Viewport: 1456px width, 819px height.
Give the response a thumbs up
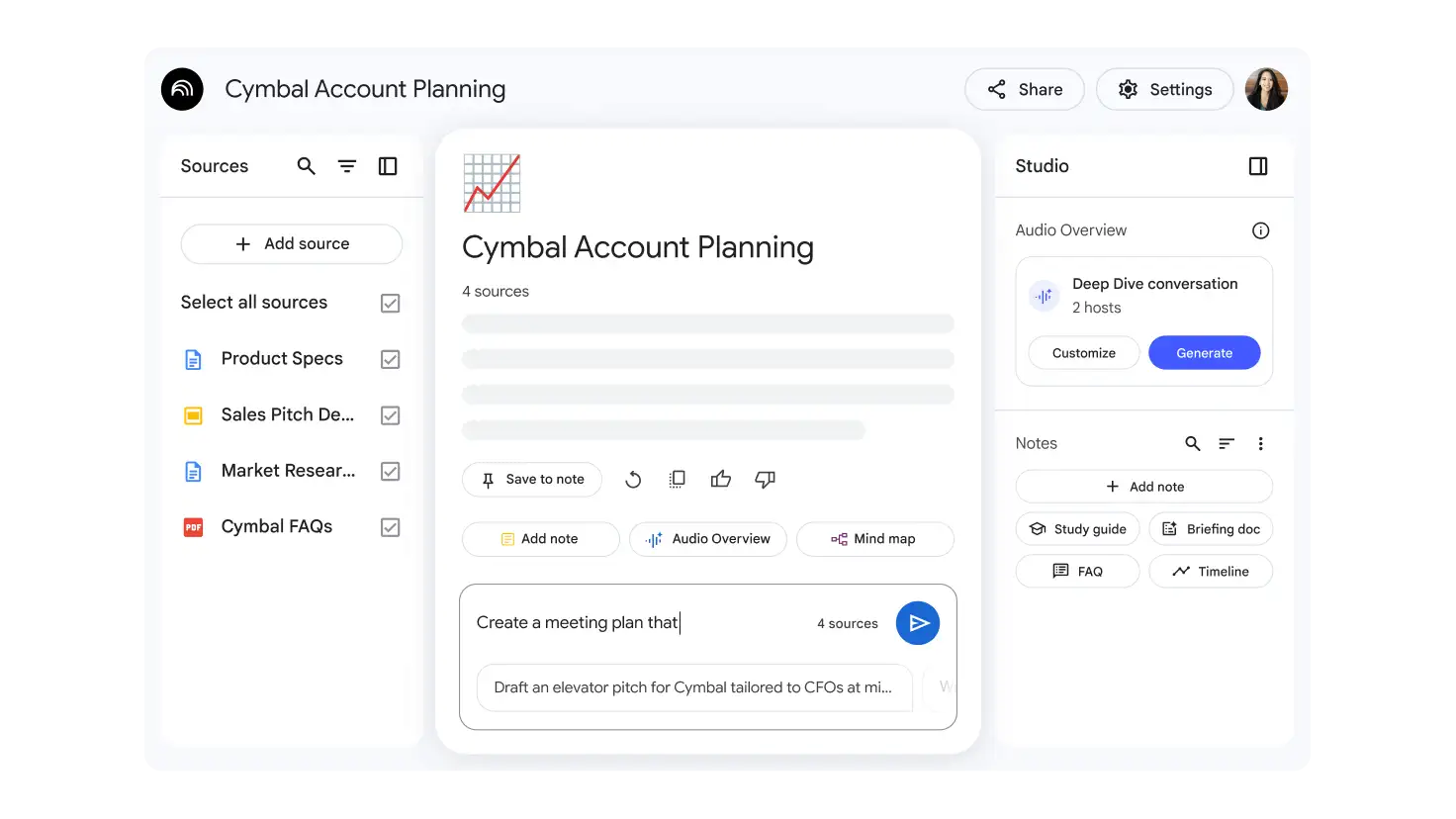click(721, 480)
